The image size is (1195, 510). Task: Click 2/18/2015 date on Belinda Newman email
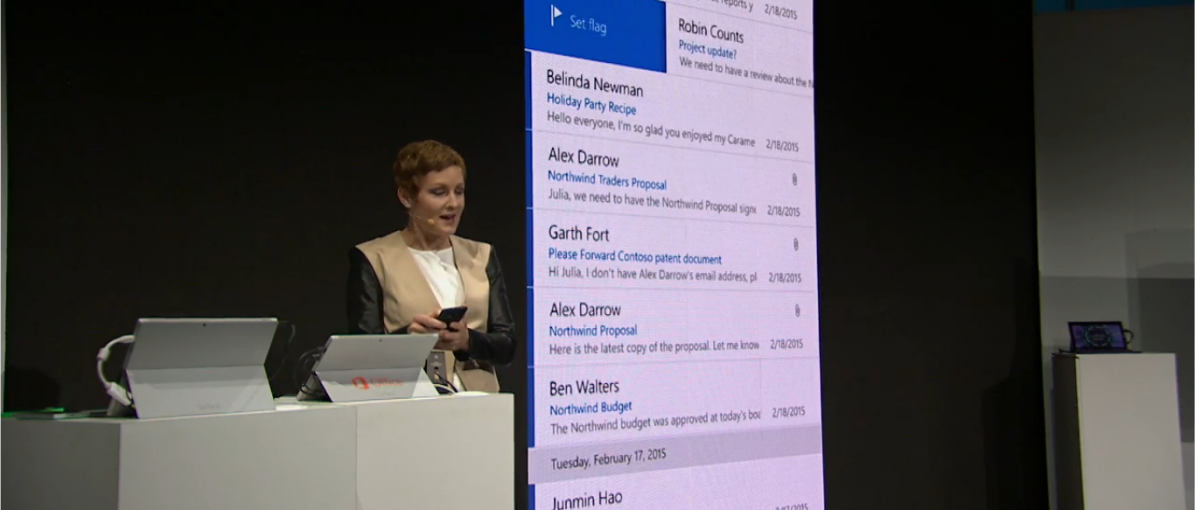[782, 145]
